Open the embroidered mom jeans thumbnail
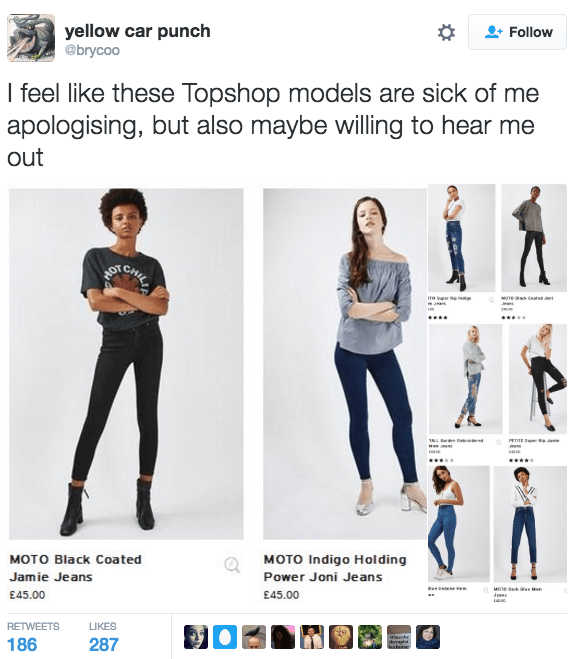This screenshot has width=588, height=659. [x=465, y=379]
